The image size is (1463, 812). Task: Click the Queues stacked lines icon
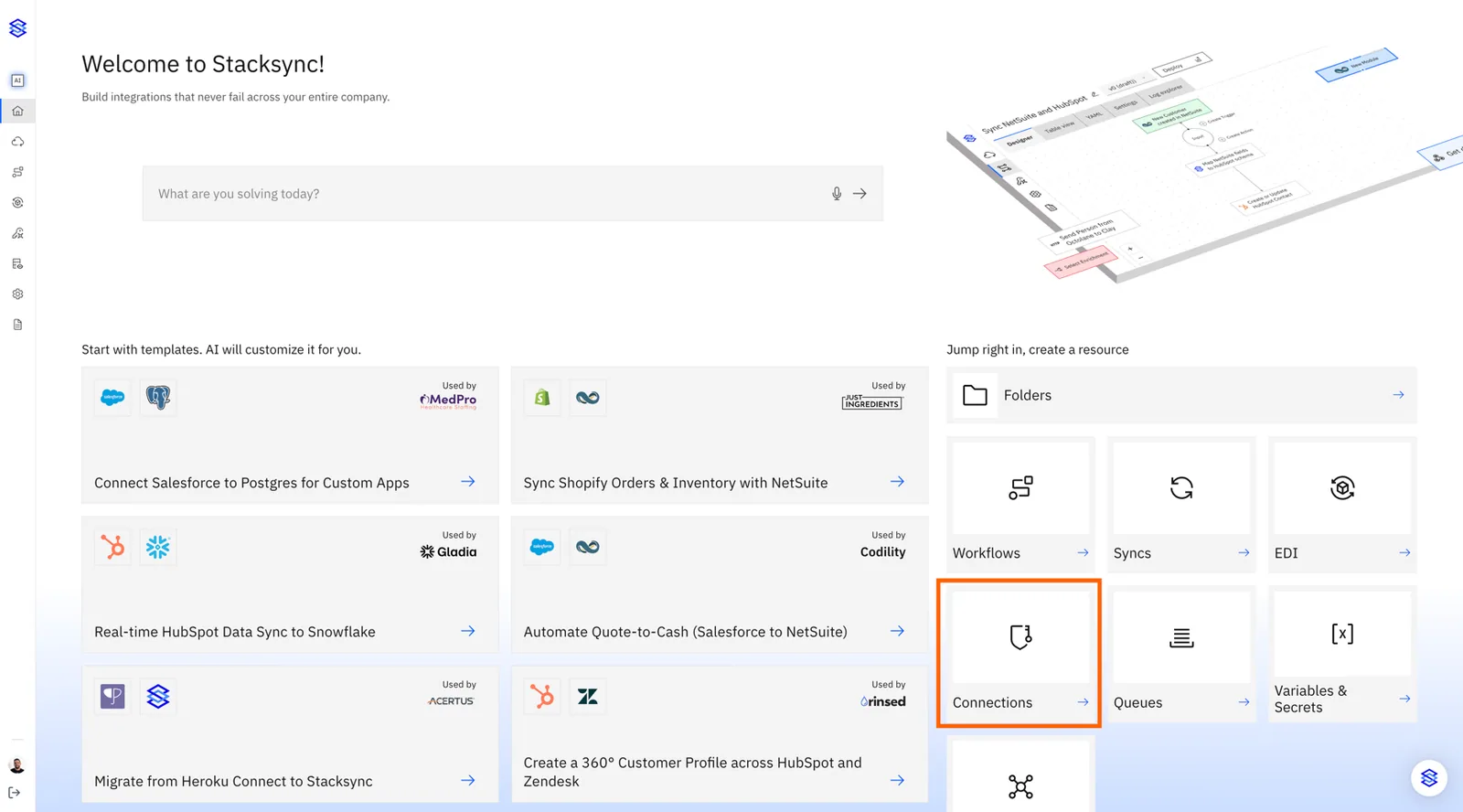click(1181, 637)
